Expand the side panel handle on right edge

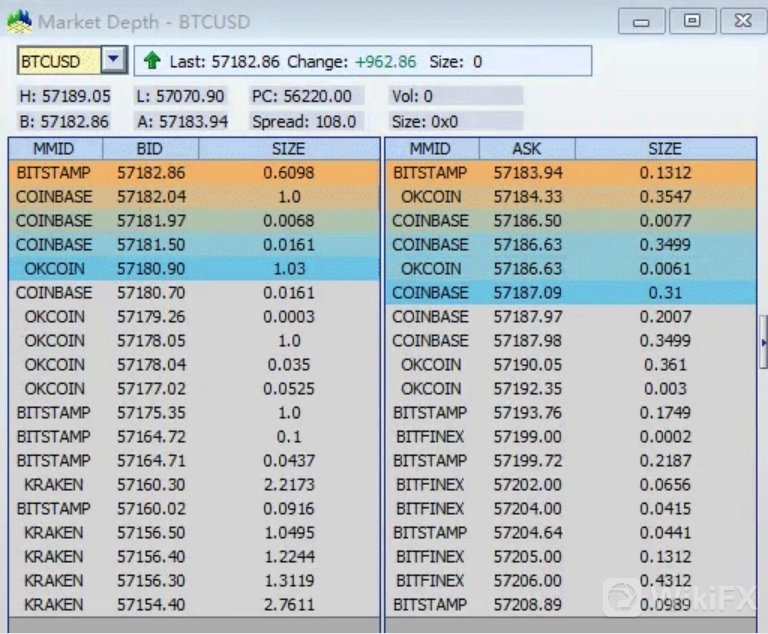click(764, 343)
